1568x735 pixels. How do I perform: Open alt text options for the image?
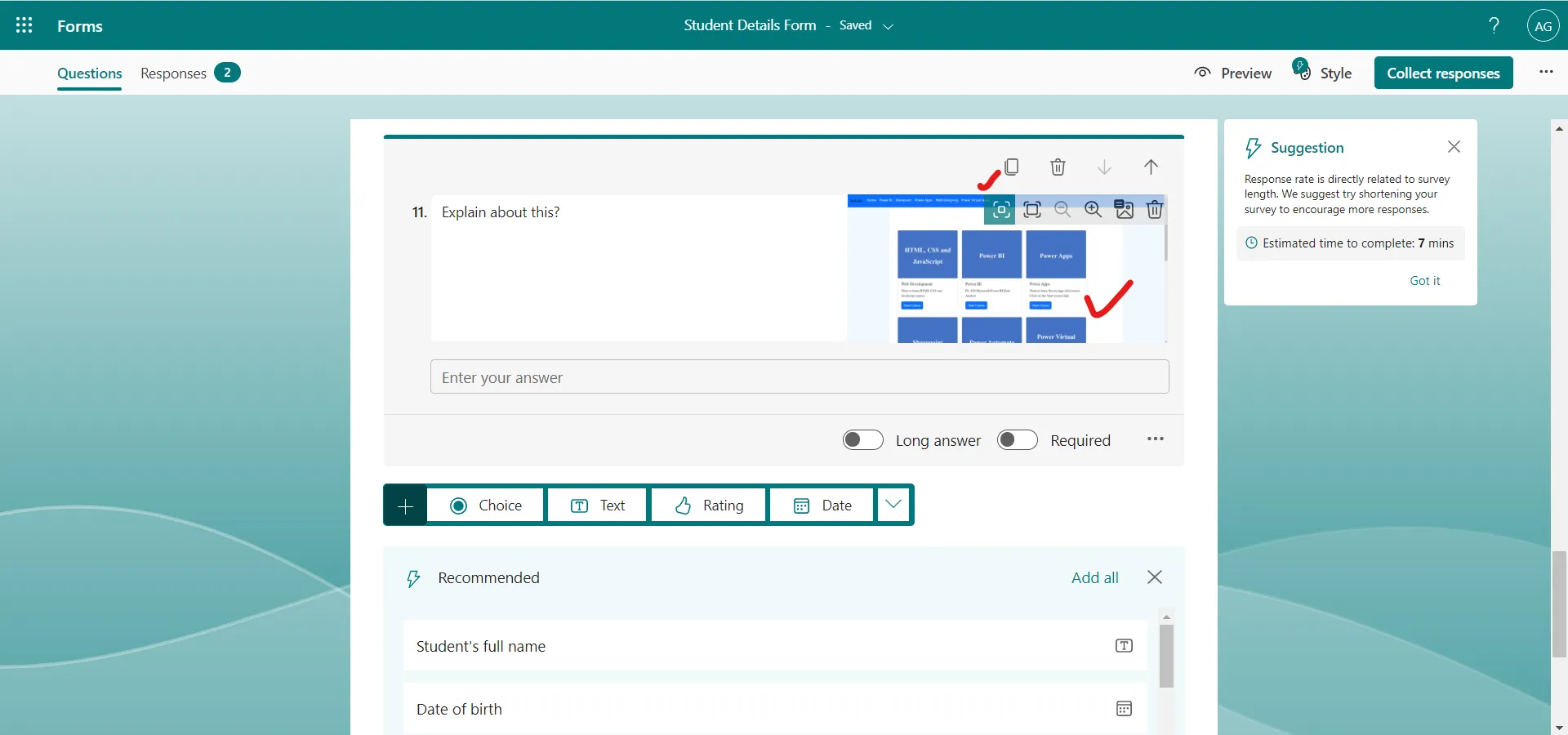pyautogui.click(x=1125, y=210)
